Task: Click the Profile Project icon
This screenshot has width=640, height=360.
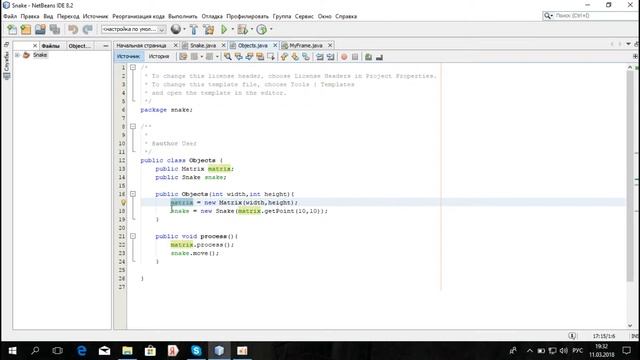Action: coord(262,29)
